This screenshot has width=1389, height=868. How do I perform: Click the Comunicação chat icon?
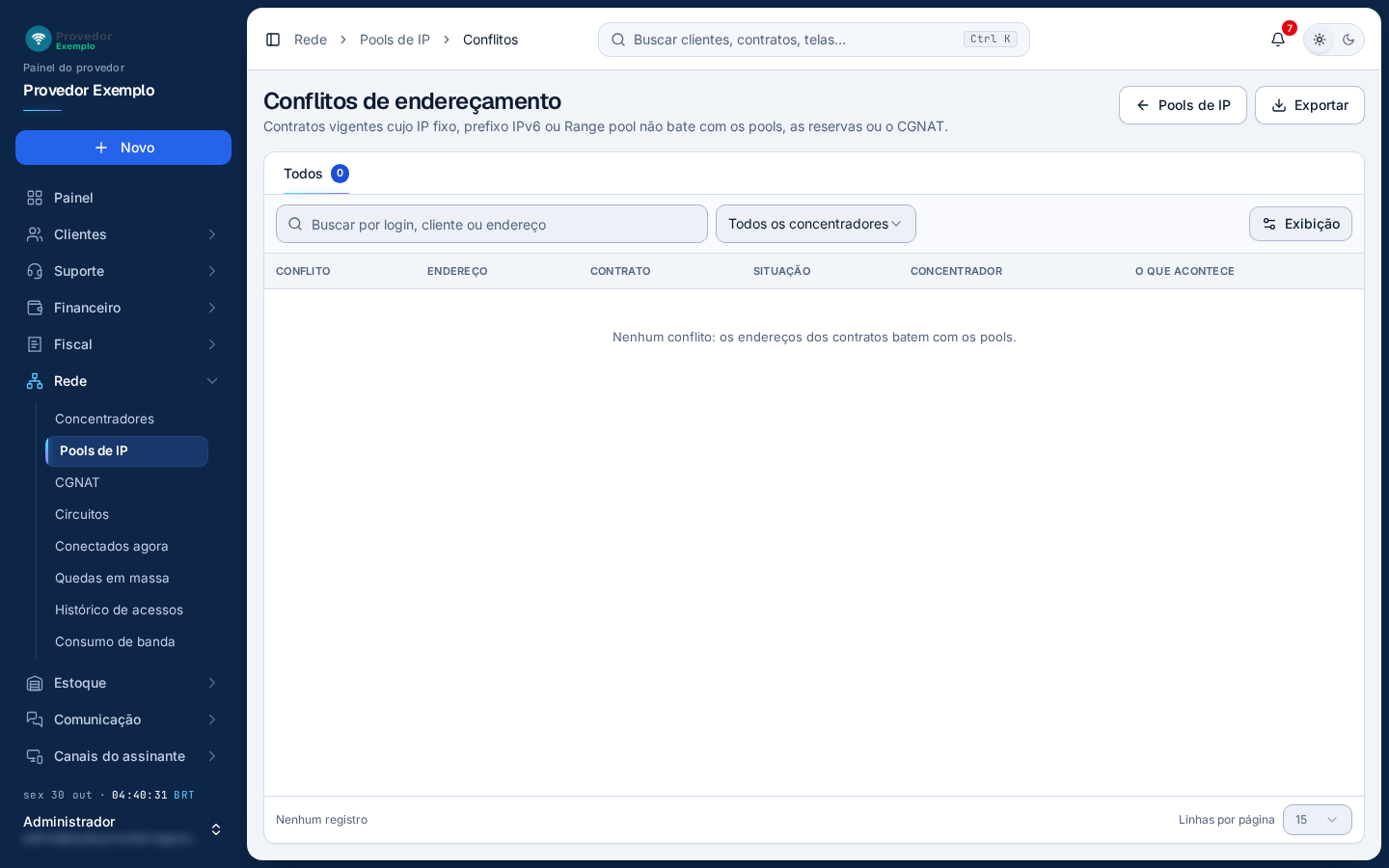tap(35, 719)
